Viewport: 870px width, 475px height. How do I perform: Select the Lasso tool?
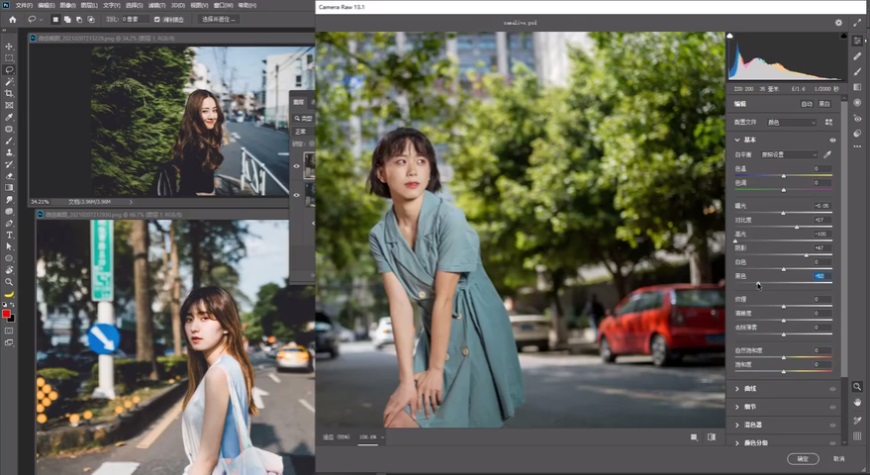pos(9,70)
